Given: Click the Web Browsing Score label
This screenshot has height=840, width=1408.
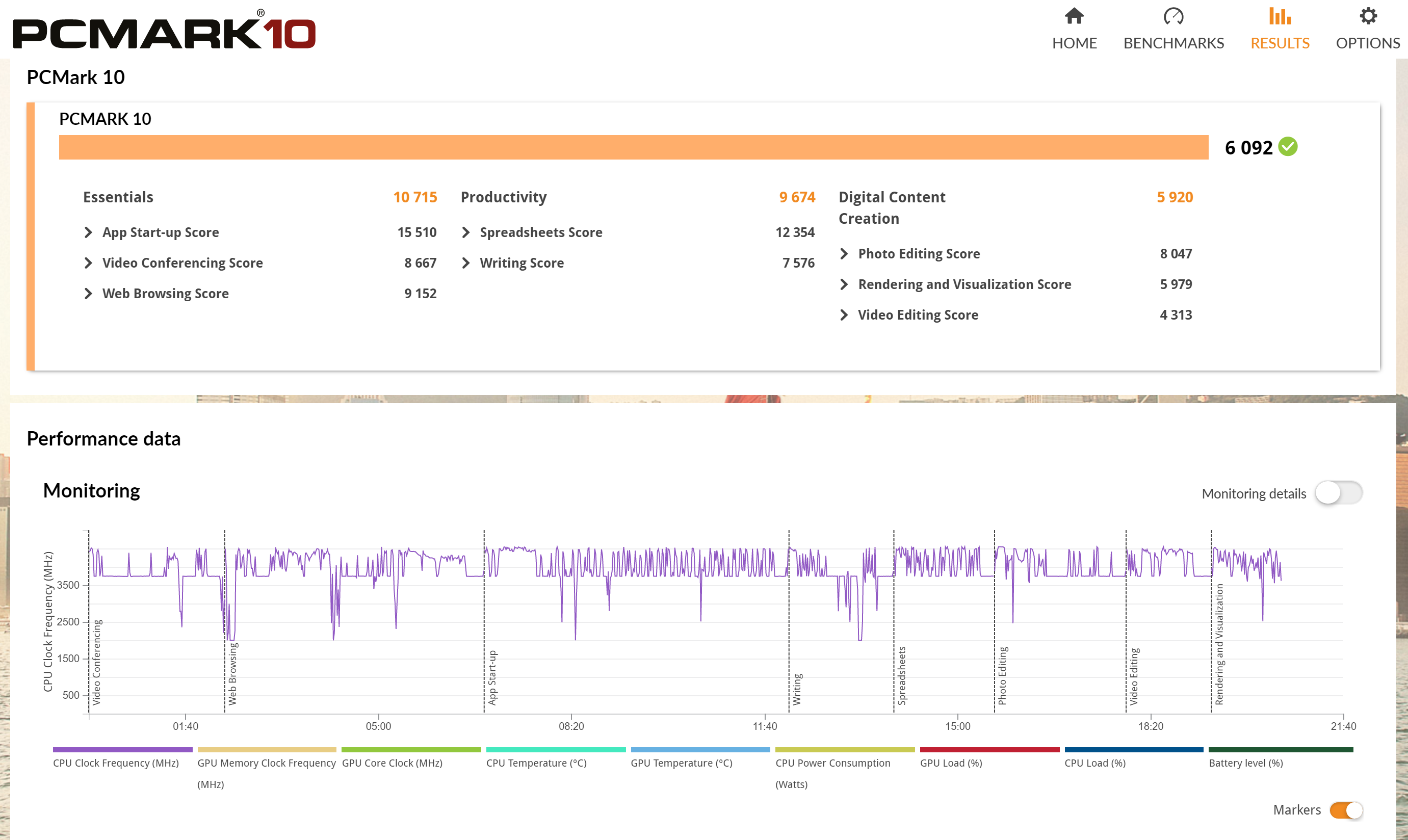Looking at the screenshot, I should click(165, 293).
